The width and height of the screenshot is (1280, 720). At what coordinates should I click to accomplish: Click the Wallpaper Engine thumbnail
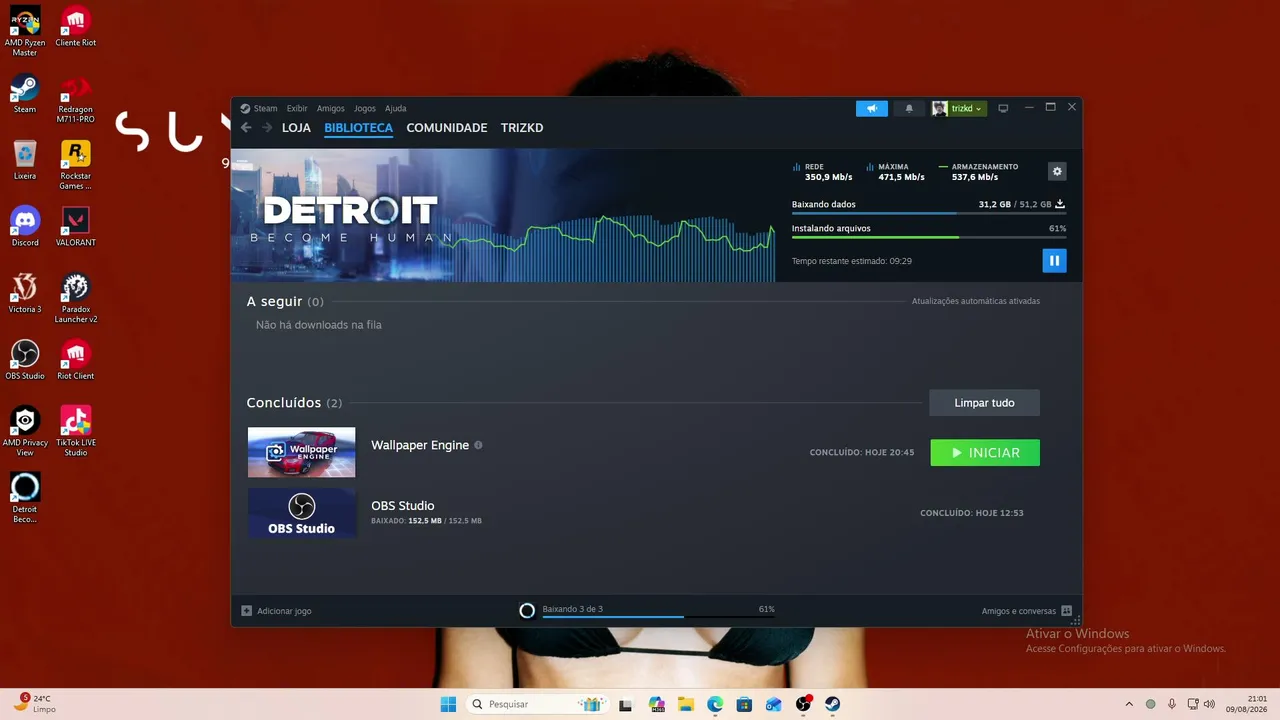point(301,452)
